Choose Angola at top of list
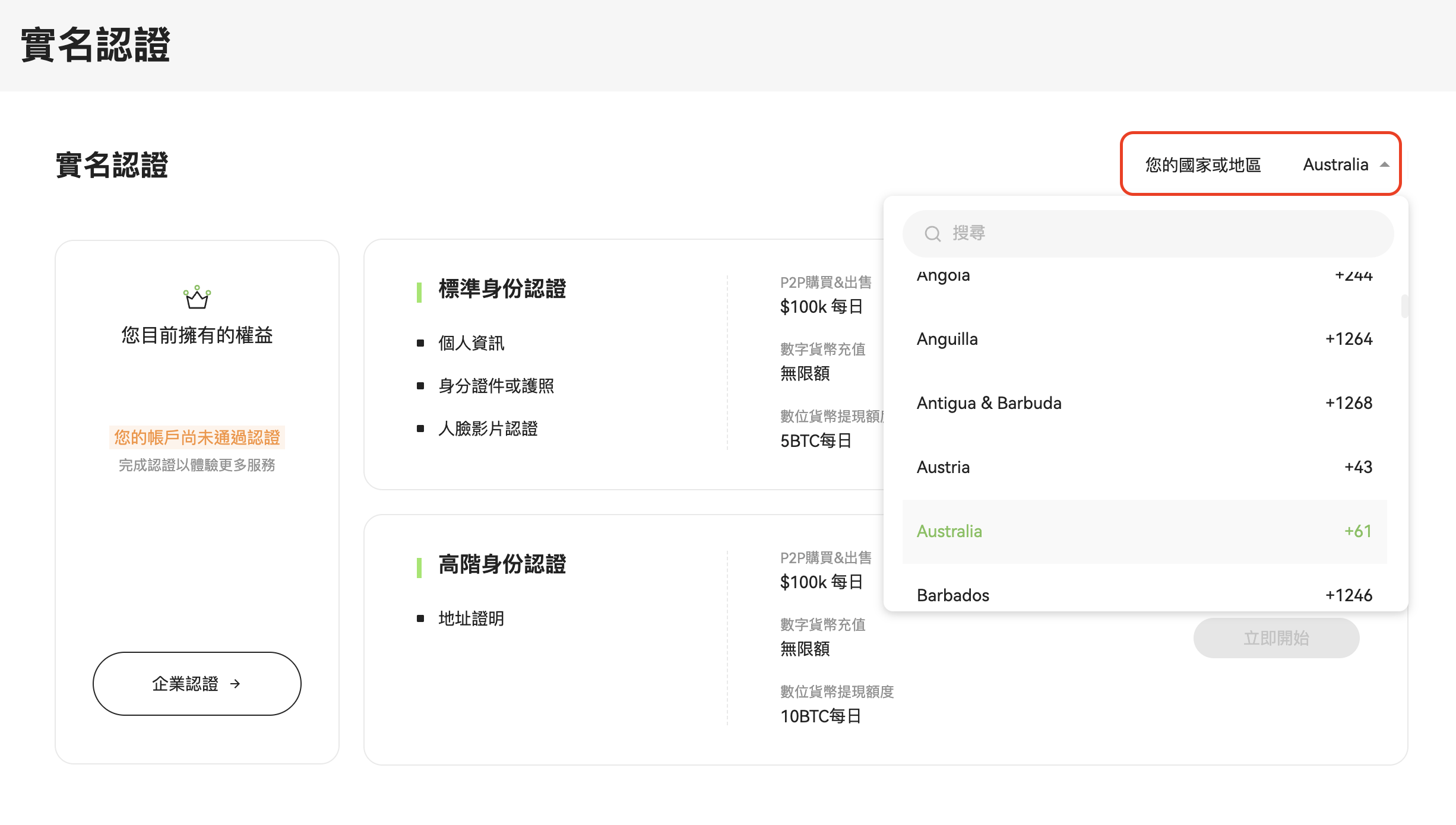Viewport: 1456px width, 825px height. coord(1144,276)
